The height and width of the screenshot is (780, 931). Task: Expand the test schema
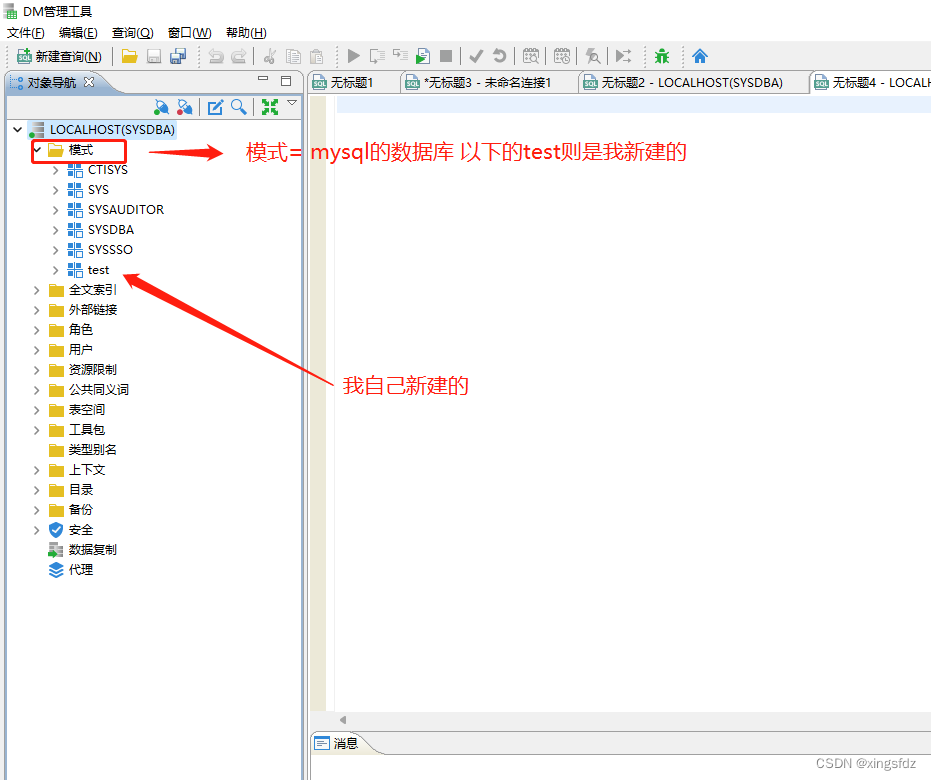point(55,270)
